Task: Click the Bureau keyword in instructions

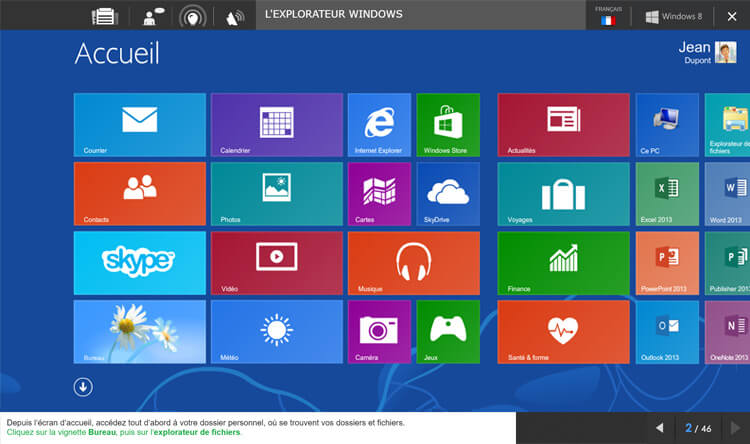Action: pyautogui.click(x=102, y=432)
